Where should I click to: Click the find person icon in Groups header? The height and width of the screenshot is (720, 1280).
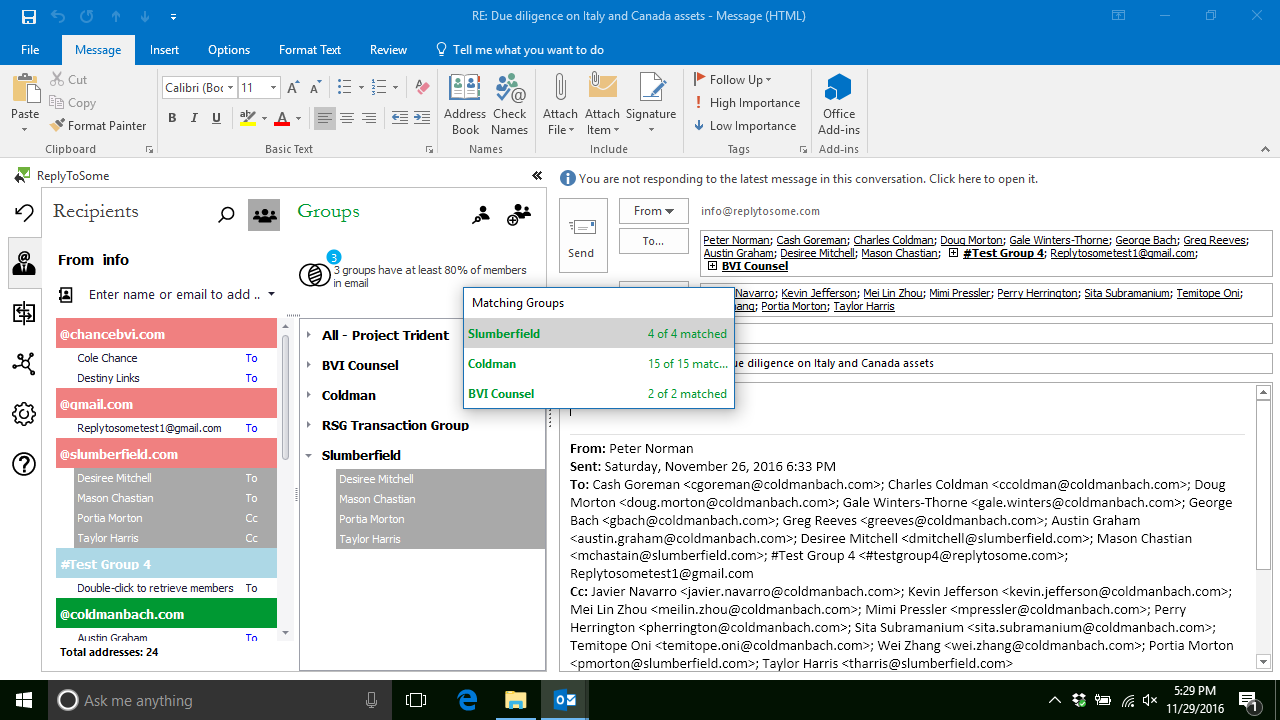(x=481, y=214)
